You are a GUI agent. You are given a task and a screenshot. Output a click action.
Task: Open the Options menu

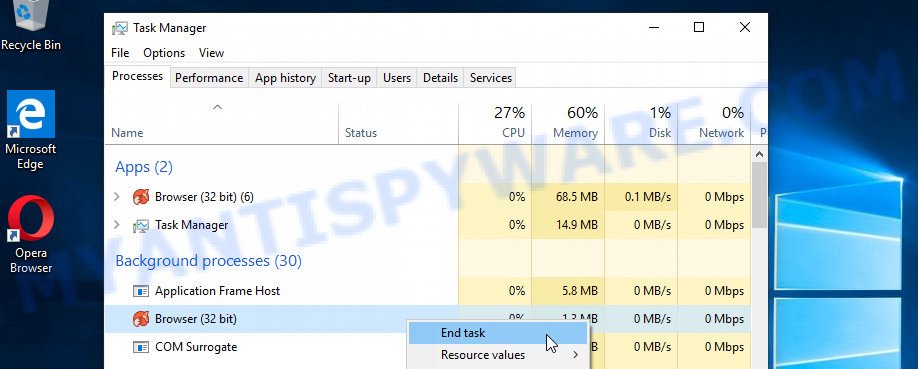[x=164, y=53]
